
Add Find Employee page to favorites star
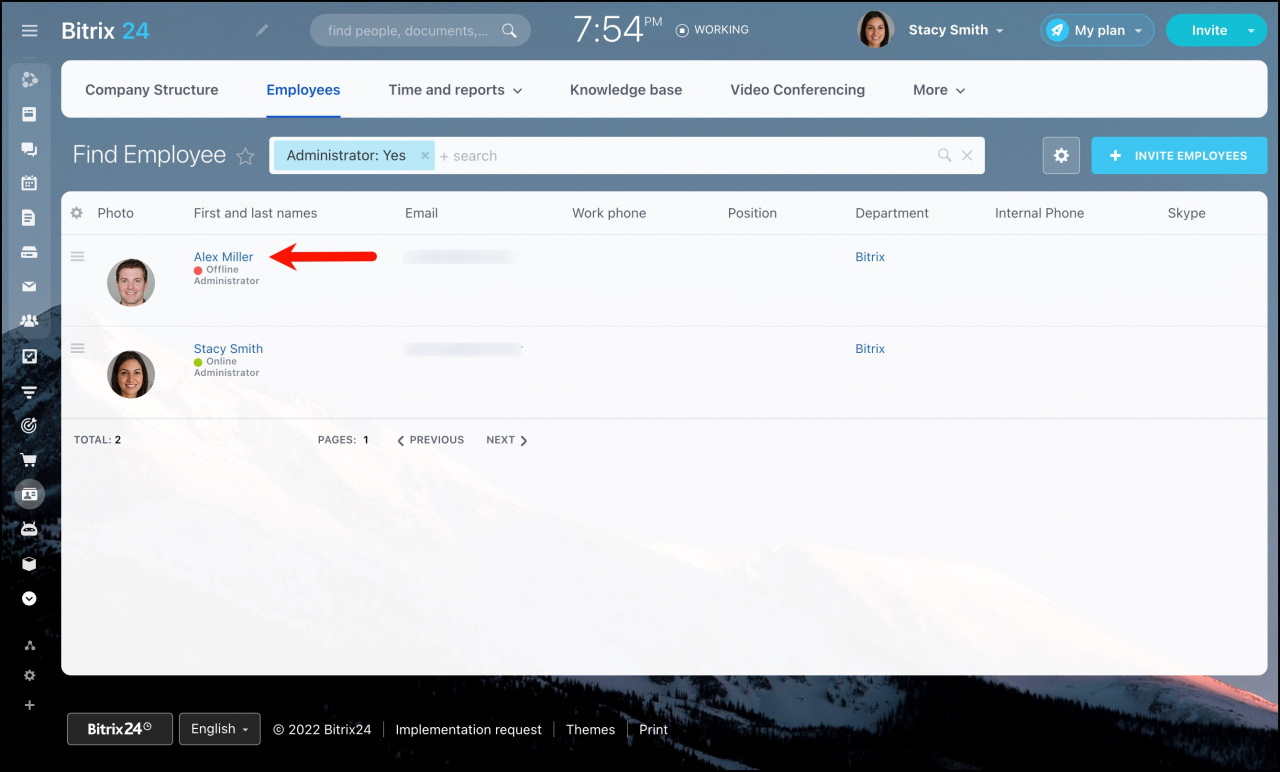tap(245, 156)
